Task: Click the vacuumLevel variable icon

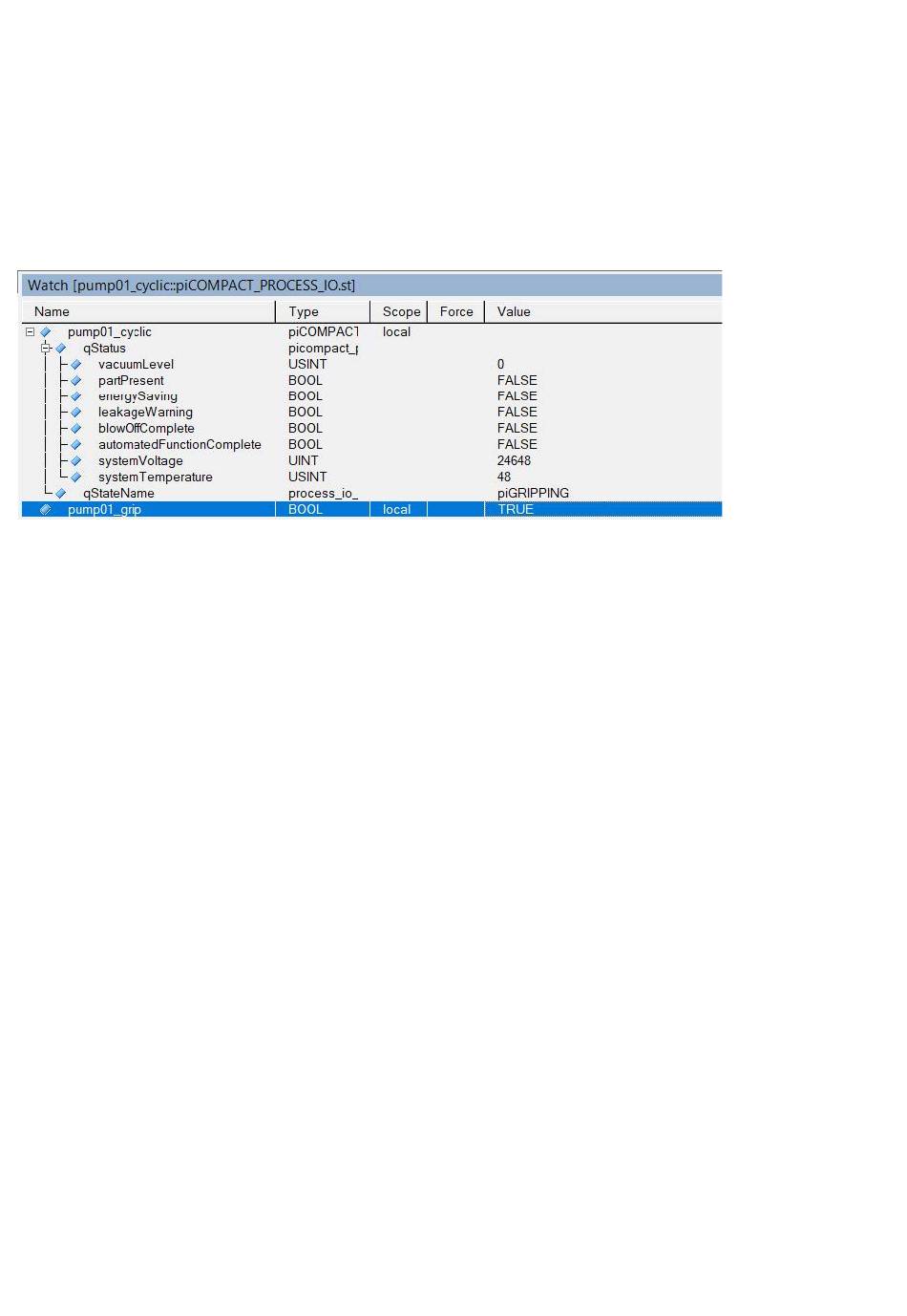Action: pyautogui.click(x=75, y=365)
